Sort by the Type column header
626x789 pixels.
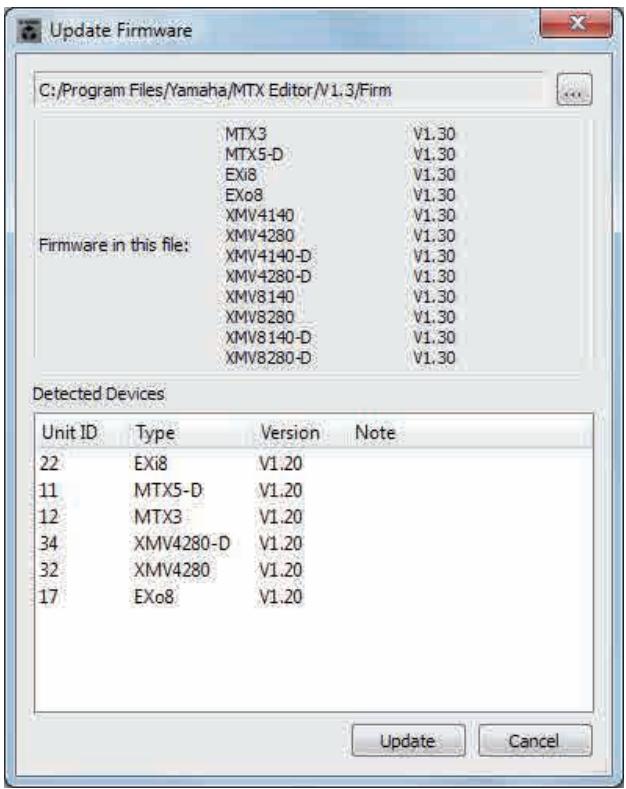155,432
